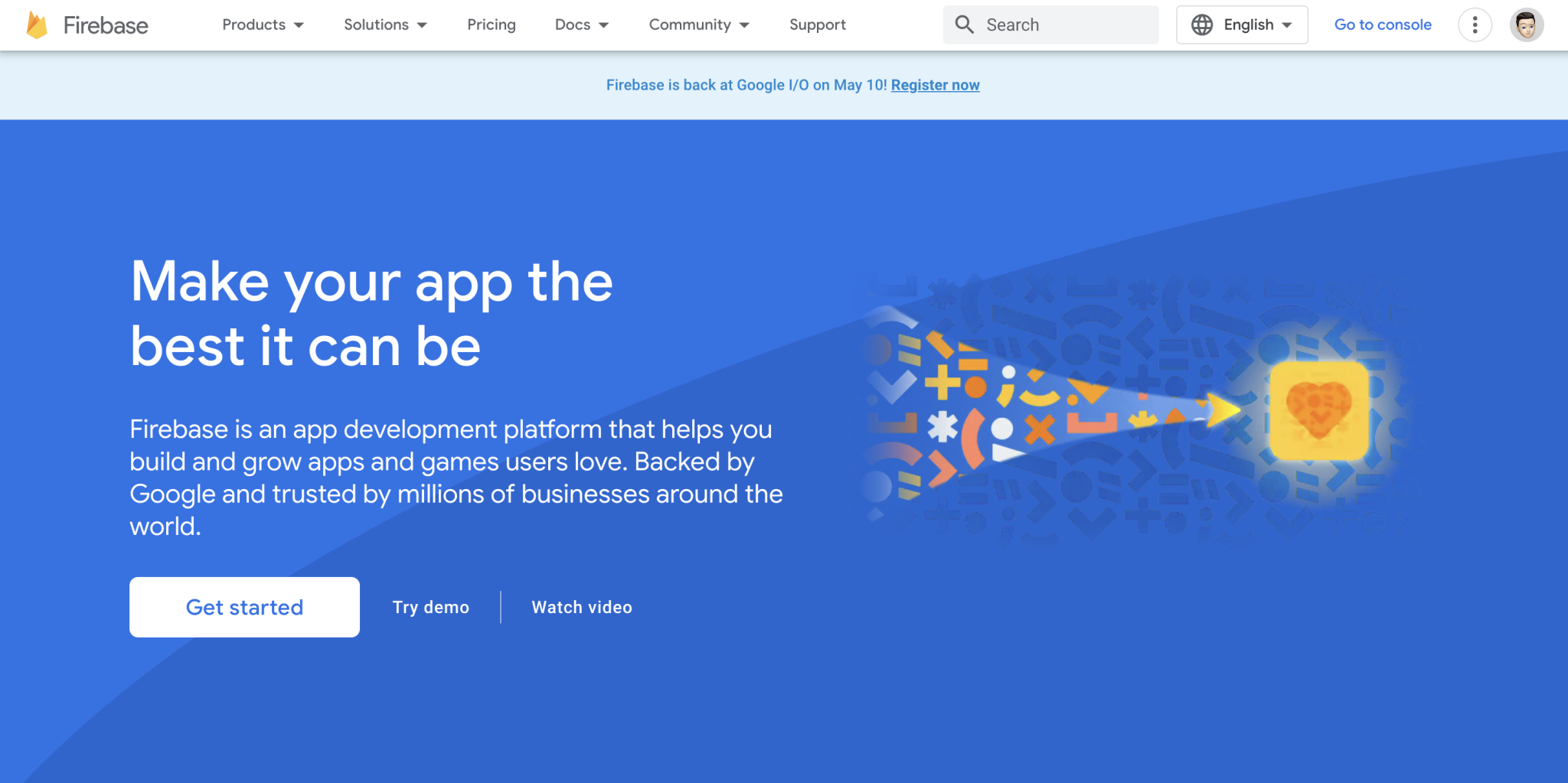1568x783 pixels.
Task: Expand the Docs dropdown
Action: (581, 24)
